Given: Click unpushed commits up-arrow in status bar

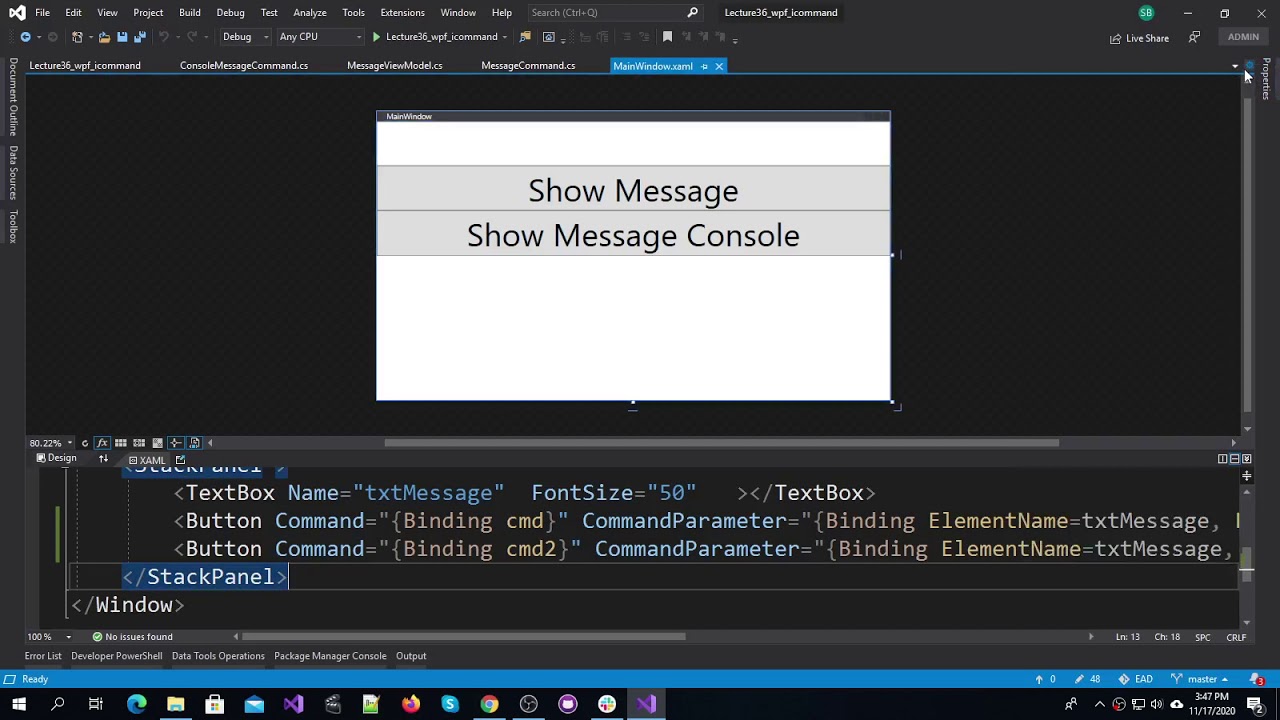Looking at the screenshot, I should pos(1044,680).
